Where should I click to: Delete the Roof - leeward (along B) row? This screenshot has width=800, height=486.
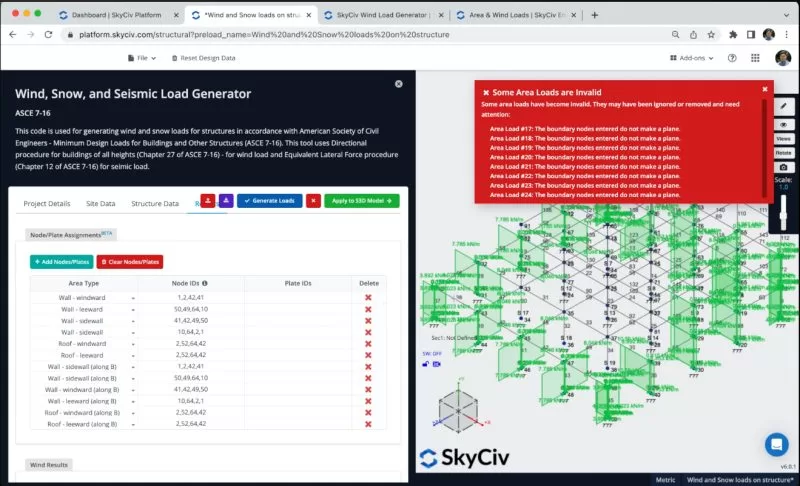point(368,424)
